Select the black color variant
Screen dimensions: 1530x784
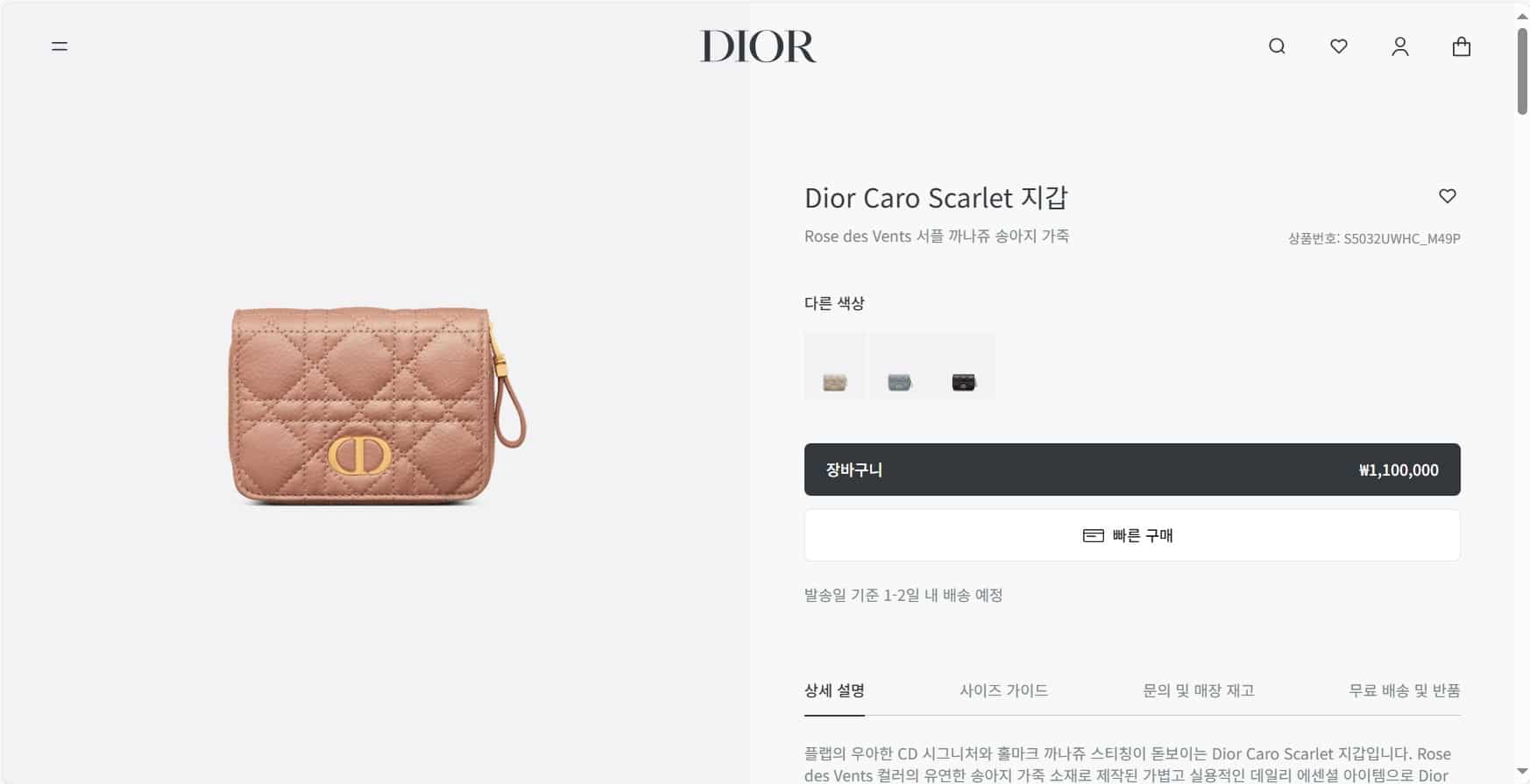[x=963, y=366]
